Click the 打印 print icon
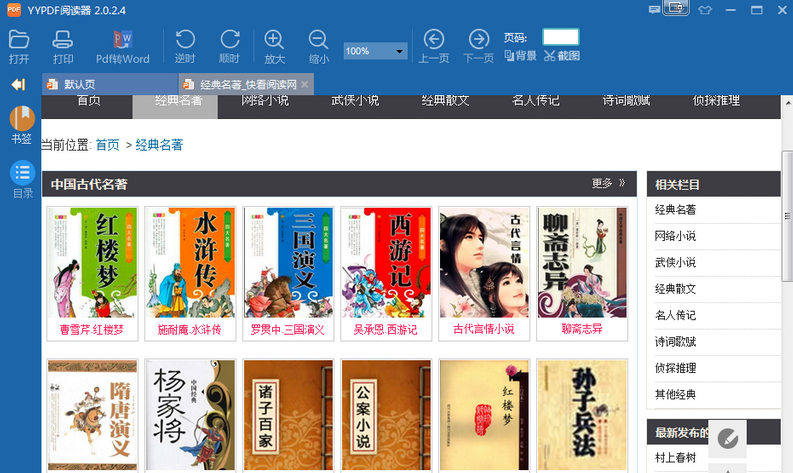The image size is (793, 473). (x=63, y=47)
